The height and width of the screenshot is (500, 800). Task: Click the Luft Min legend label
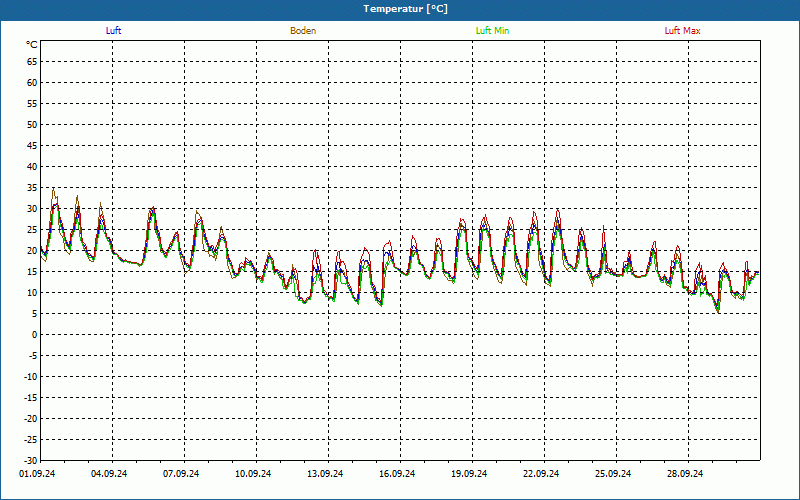[492, 31]
